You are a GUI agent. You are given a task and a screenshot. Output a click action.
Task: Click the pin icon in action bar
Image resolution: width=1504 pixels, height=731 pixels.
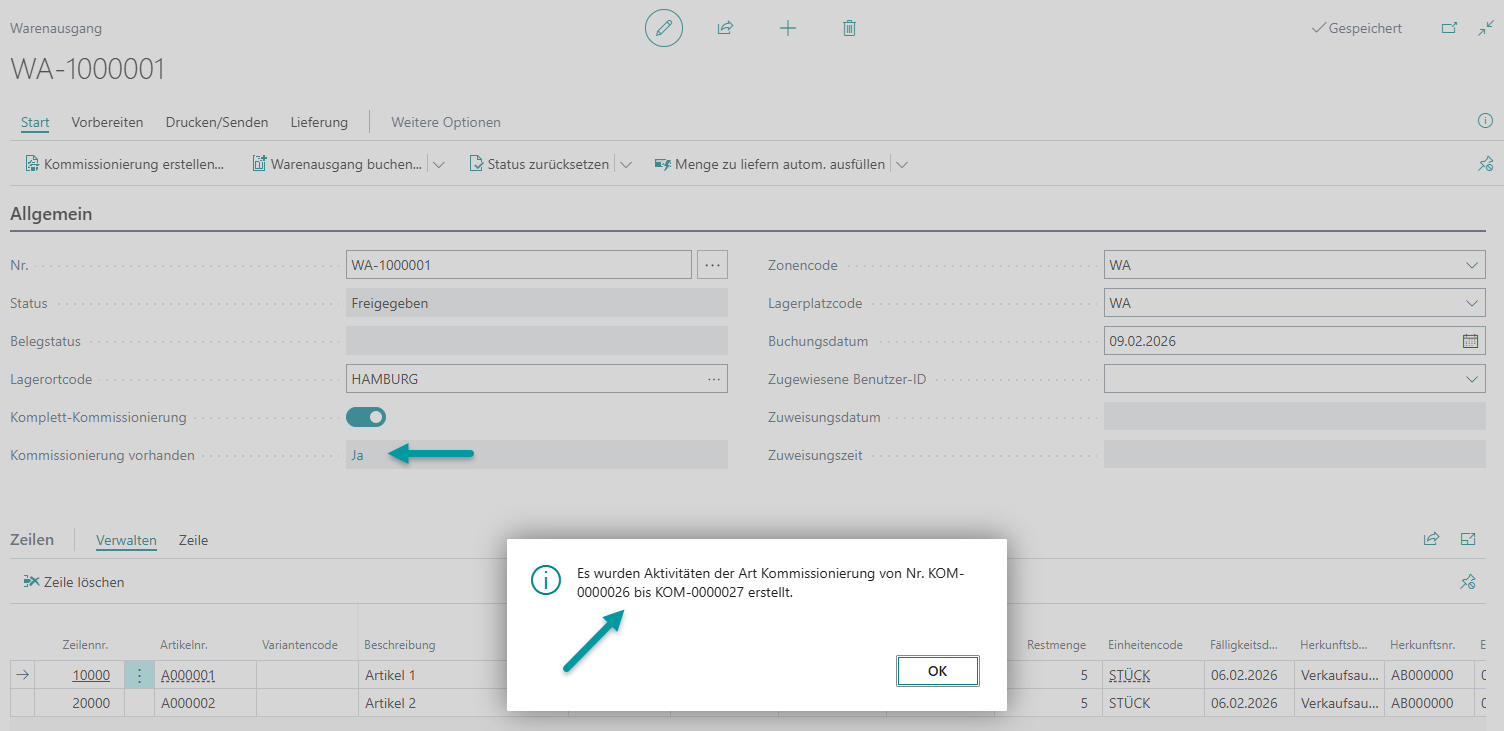1485,164
